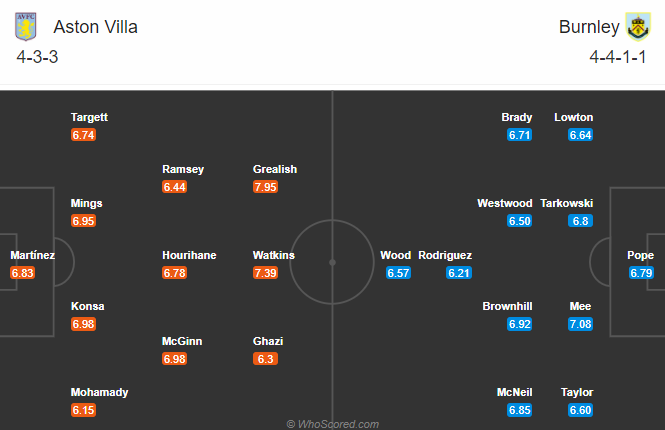Open the WhoScored.com watermark link
The height and width of the screenshot is (430, 665).
click(332, 424)
